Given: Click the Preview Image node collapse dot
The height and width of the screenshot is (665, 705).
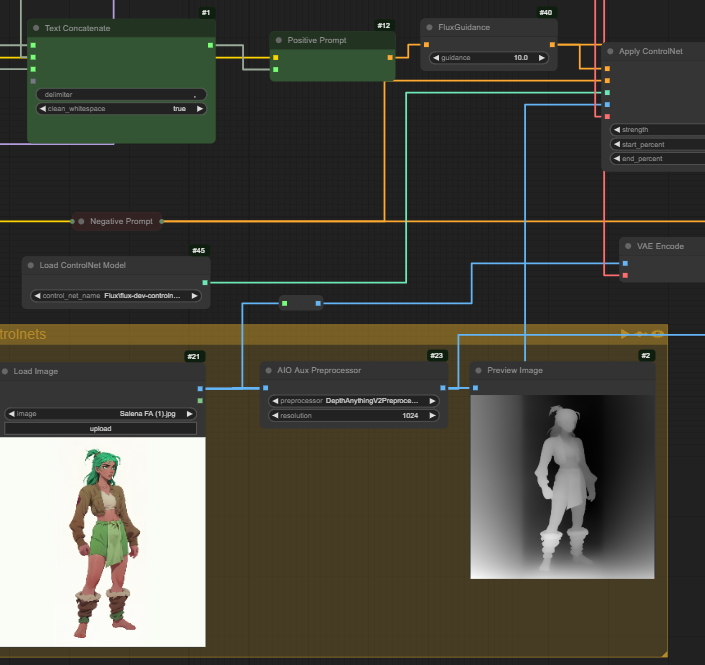Looking at the screenshot, I should [x=479, y=370].
